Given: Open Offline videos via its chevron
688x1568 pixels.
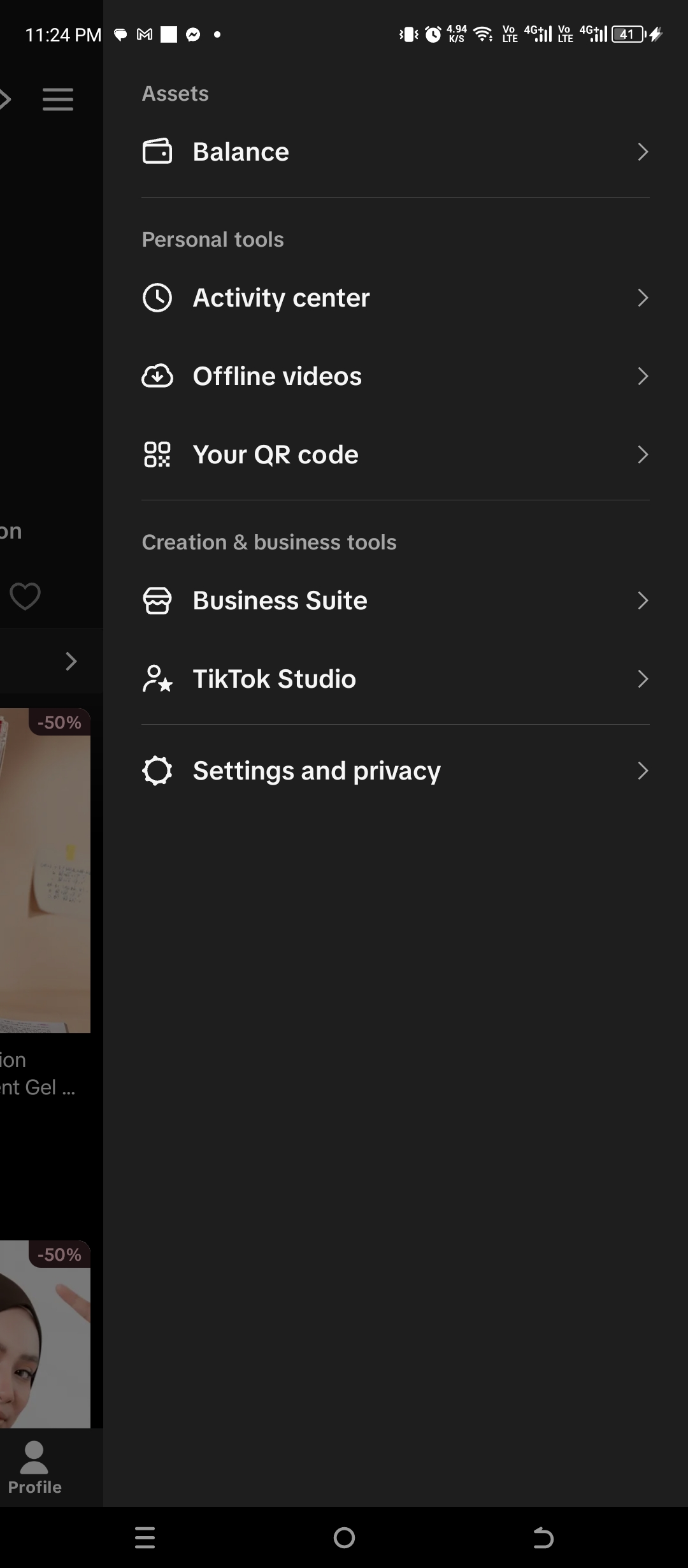Looking at the screenshot, I should coord(643,376).
